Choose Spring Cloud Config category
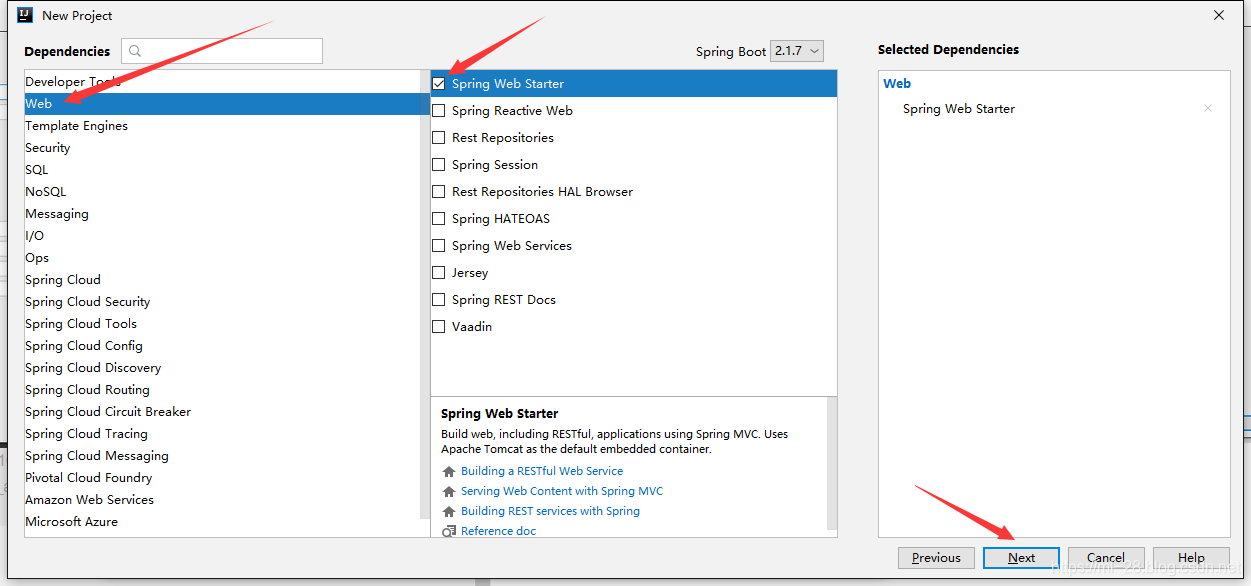Image resolution: width=1251 pixels, height=586 pixels. point(223,346)
